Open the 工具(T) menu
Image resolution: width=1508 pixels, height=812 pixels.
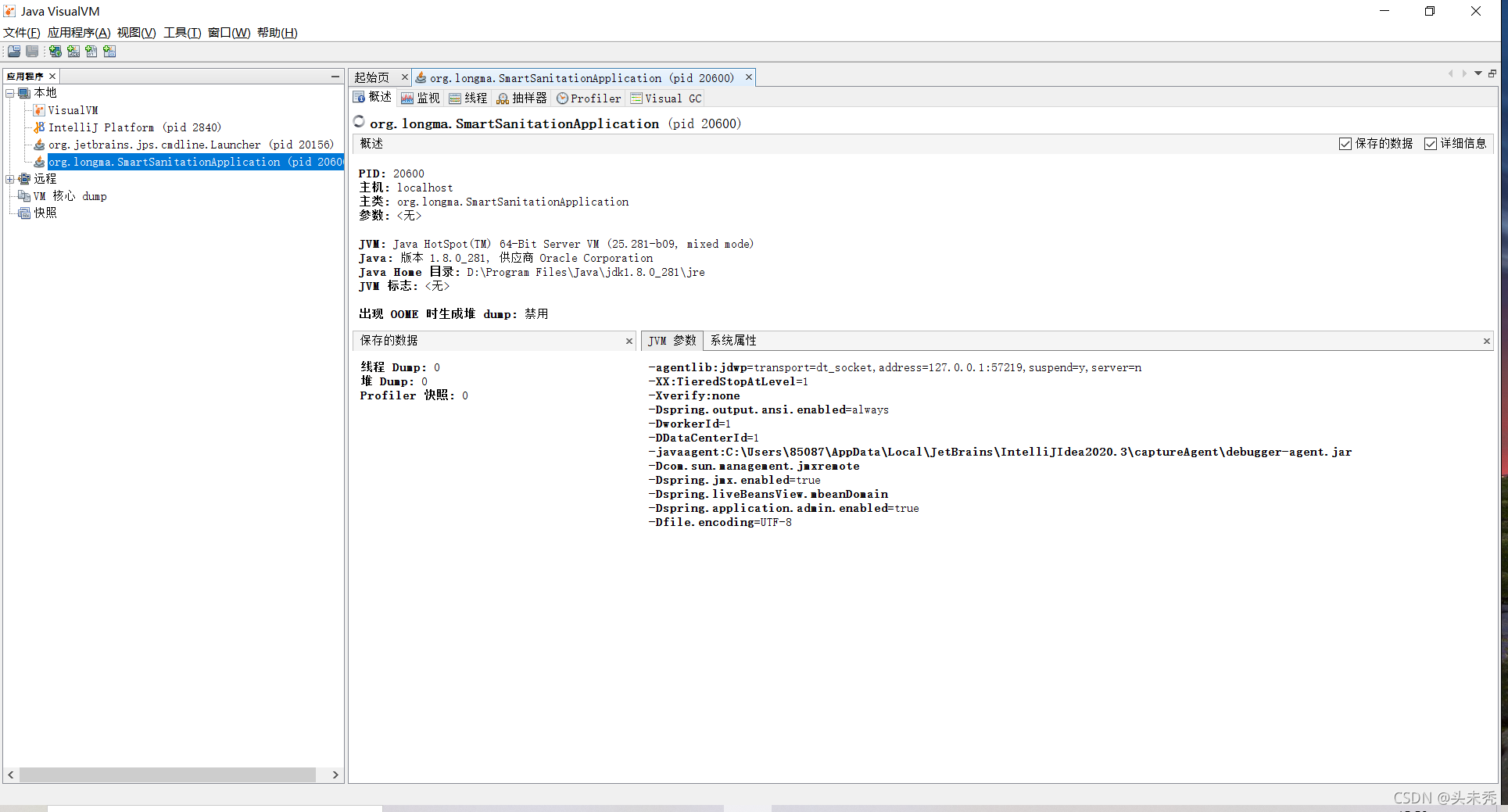pos(182,33)
